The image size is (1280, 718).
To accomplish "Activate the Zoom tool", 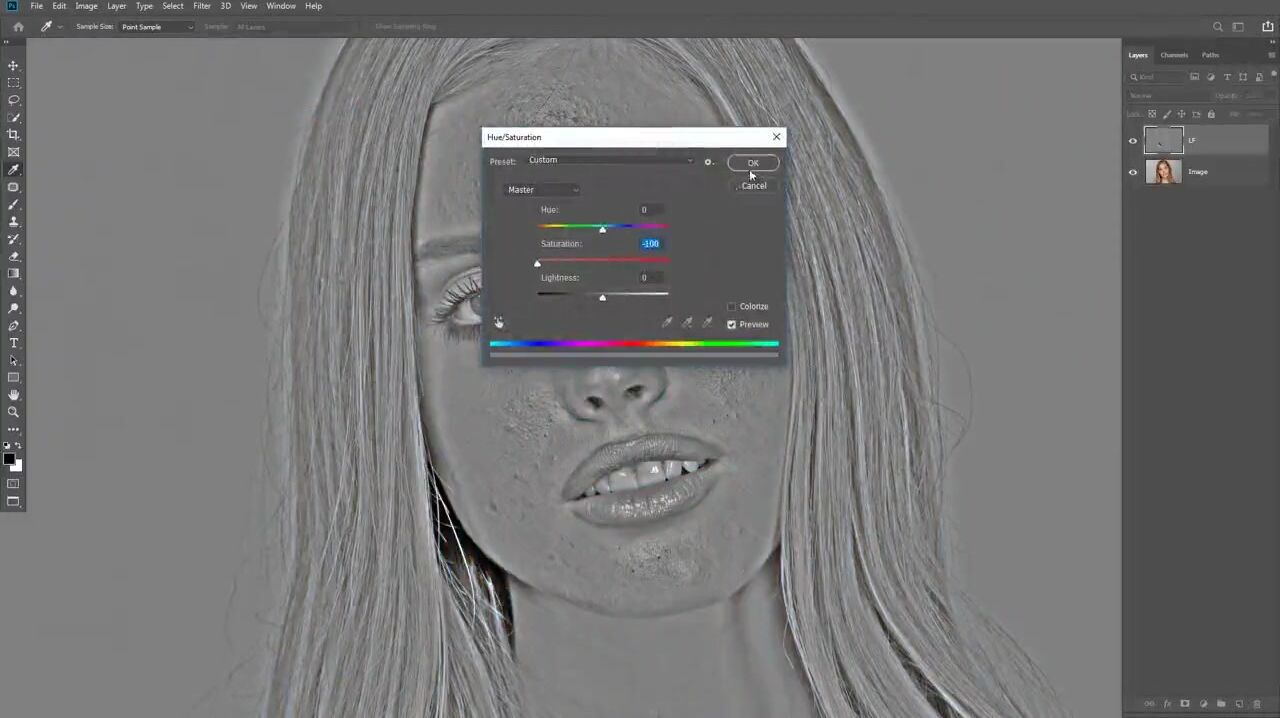I will click(x=14, y=412).
